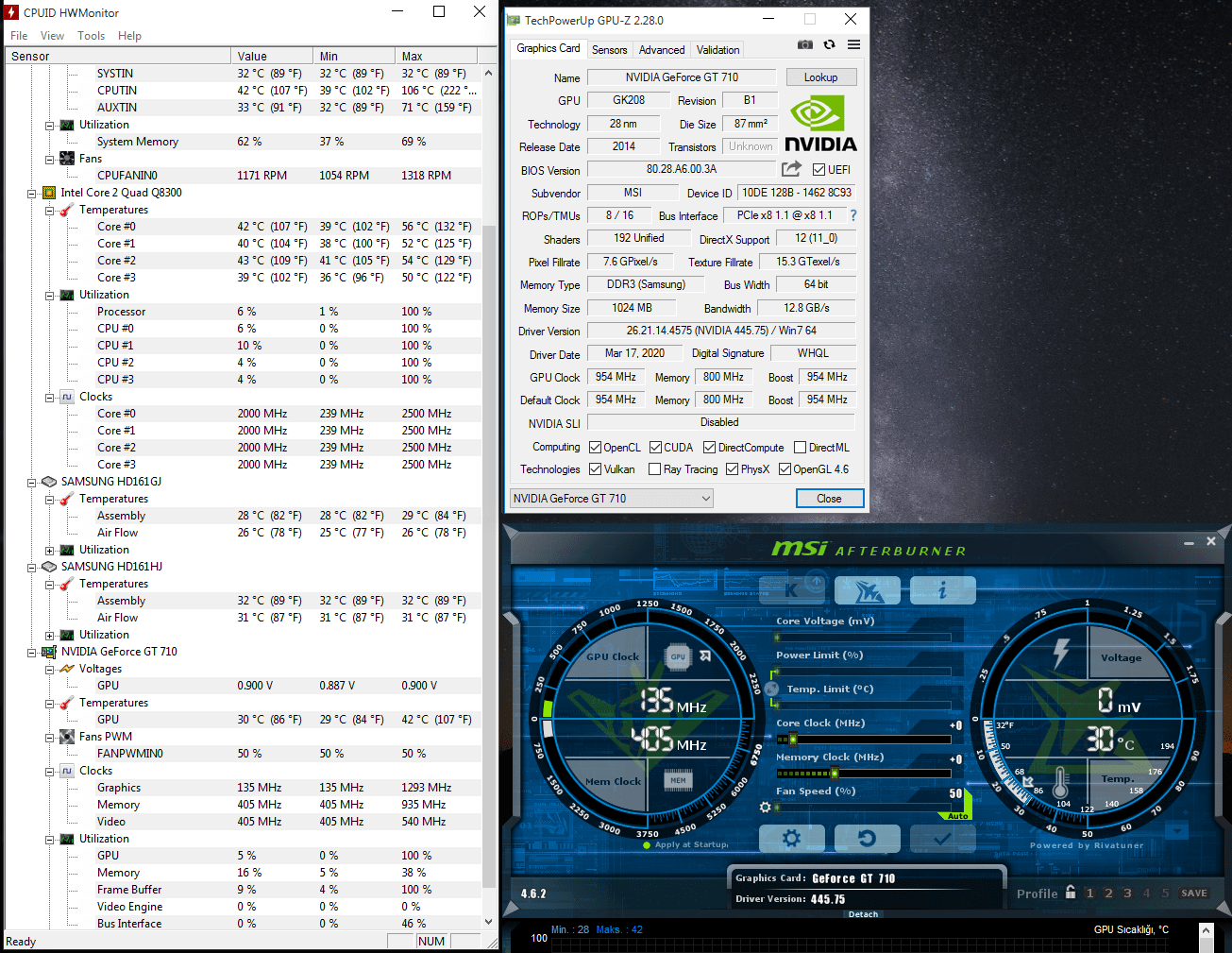Detach the Afterburner monitoring graph
The image size is (1232, 953).
pos(863,914)
